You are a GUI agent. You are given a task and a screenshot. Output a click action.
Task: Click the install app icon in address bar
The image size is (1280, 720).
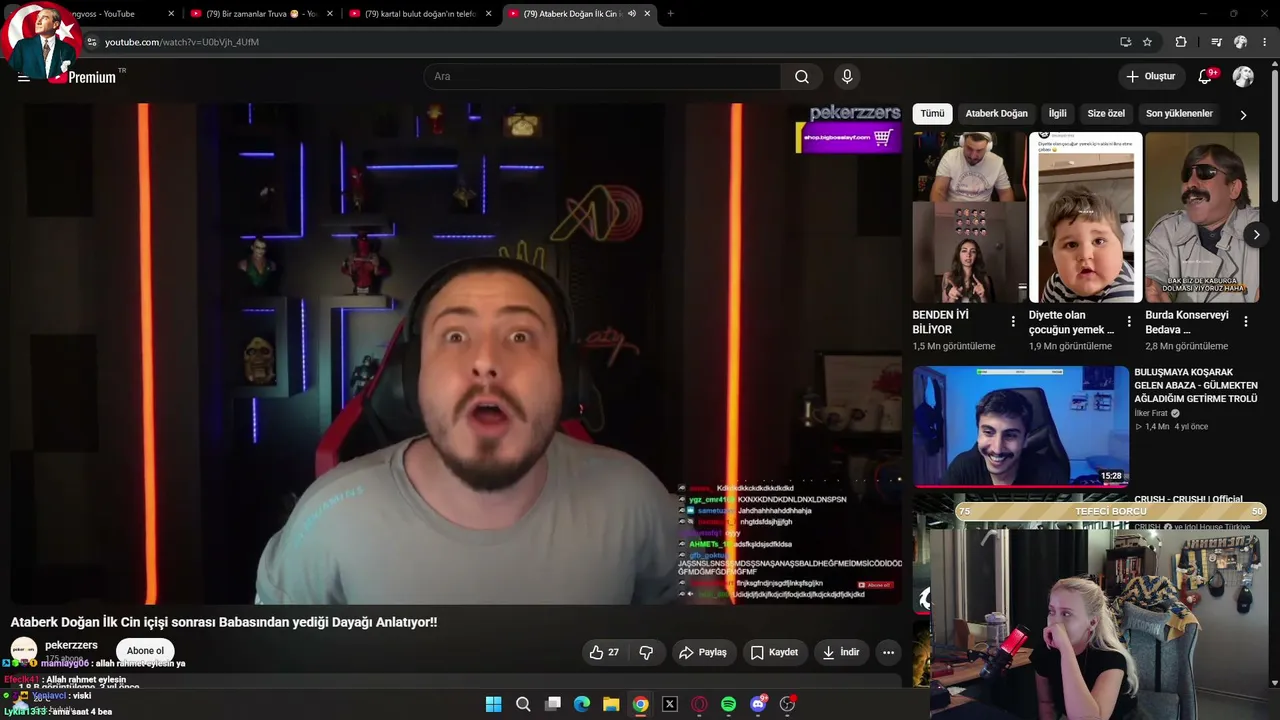1125,42
